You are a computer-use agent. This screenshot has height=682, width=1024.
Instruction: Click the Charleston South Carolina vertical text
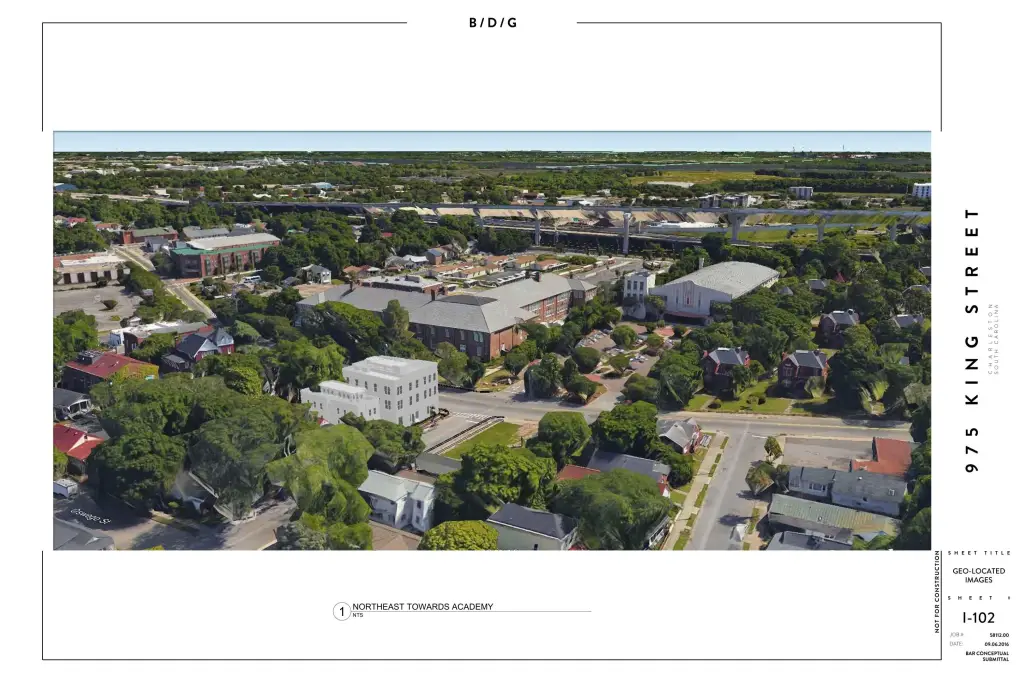pos(993,338)
